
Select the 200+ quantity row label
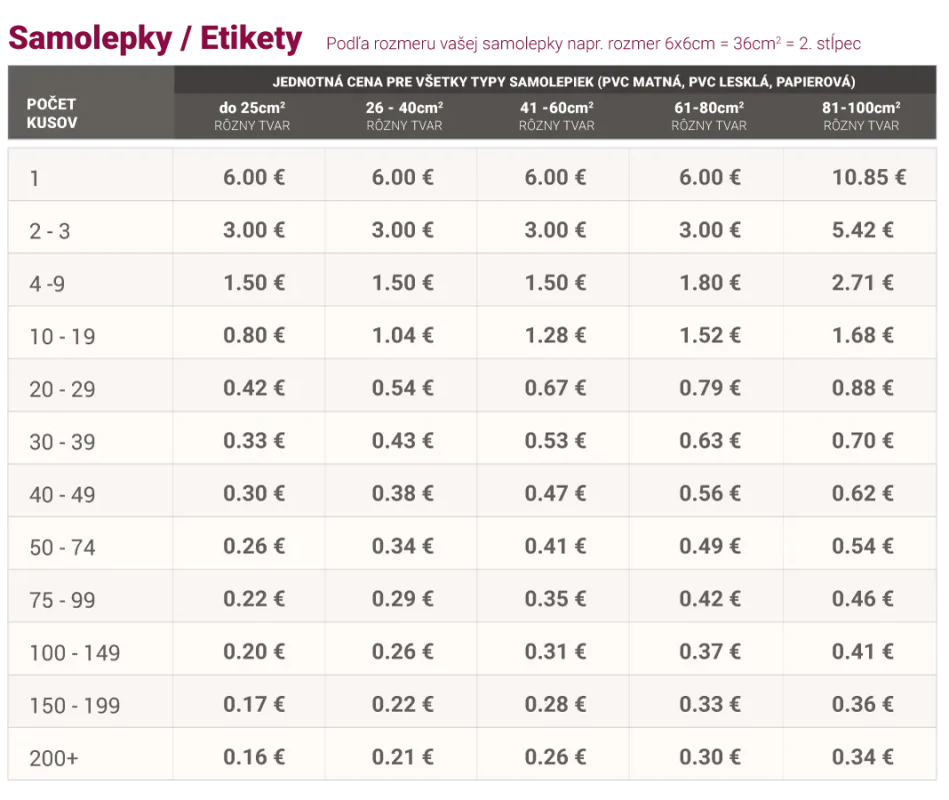[54, 759]
